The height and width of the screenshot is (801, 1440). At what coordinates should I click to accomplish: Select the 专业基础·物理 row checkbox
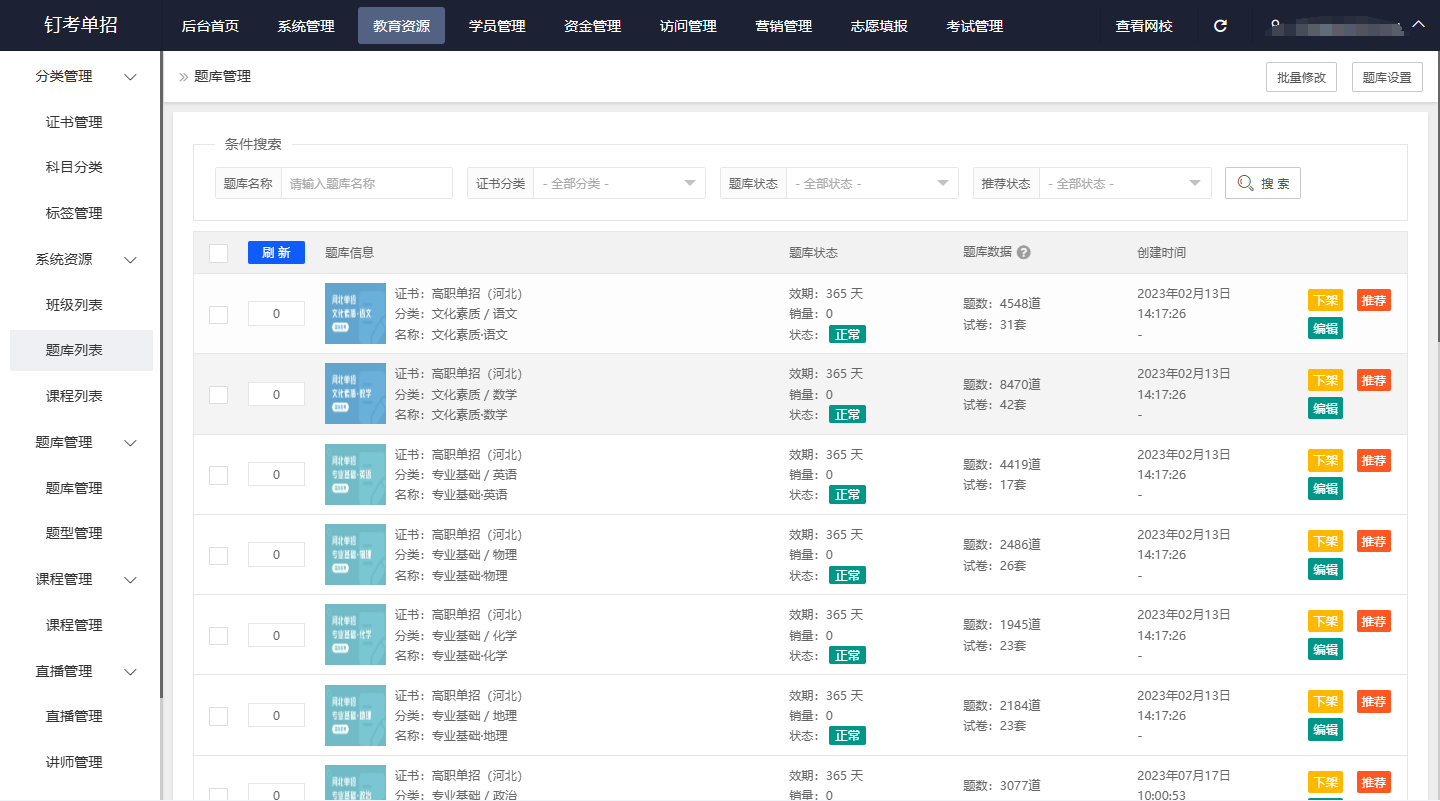[x=218, y=555]
